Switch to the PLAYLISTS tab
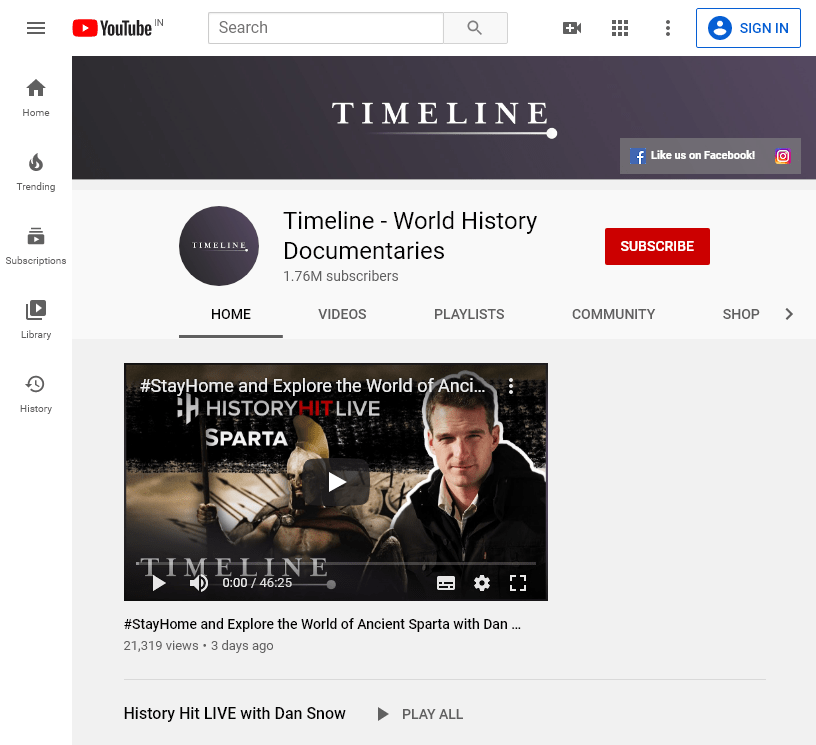The width and height of the screenshot is (816, 745). pos(469,314)
